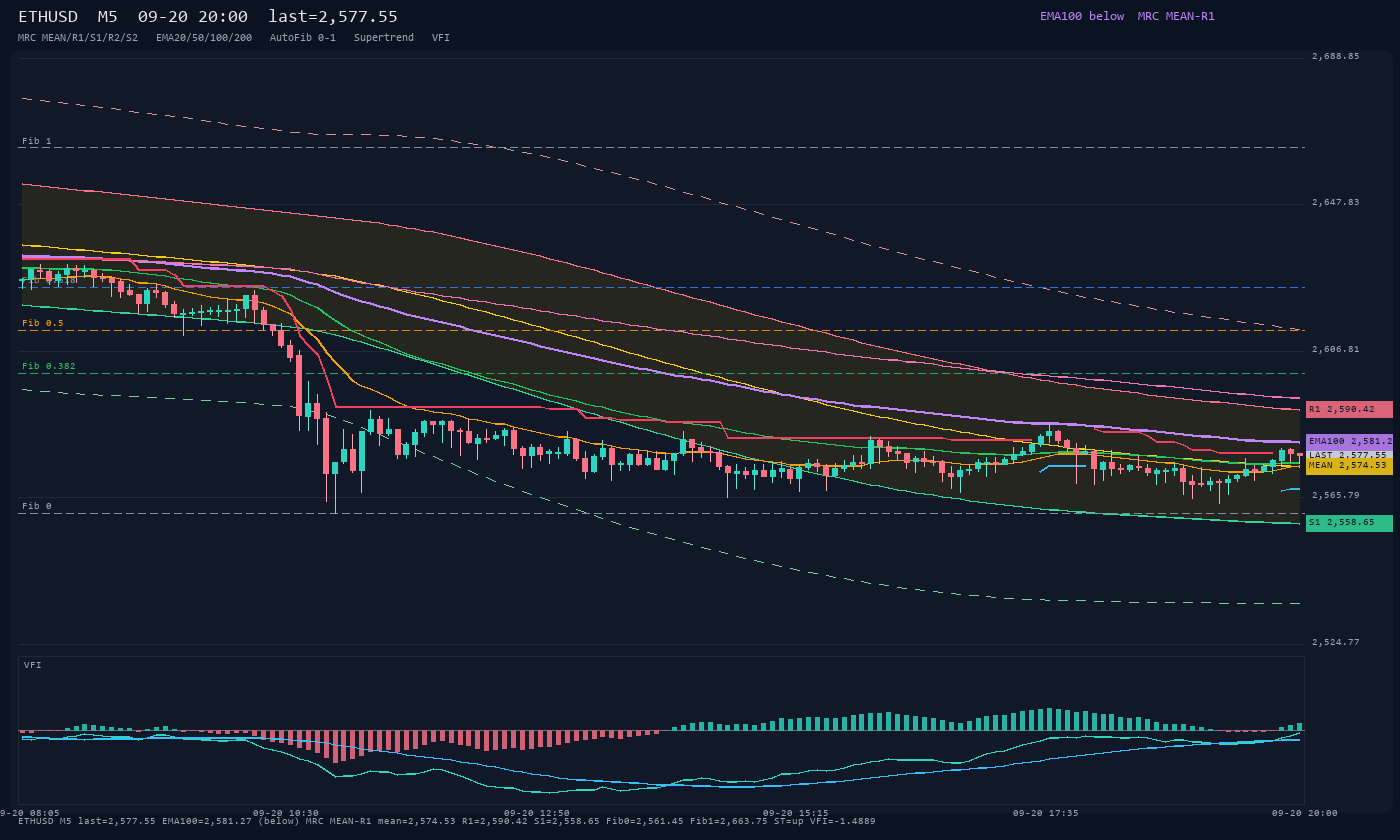
Task: Click the ETHUSD symbol title
Action: pos(48,17)
